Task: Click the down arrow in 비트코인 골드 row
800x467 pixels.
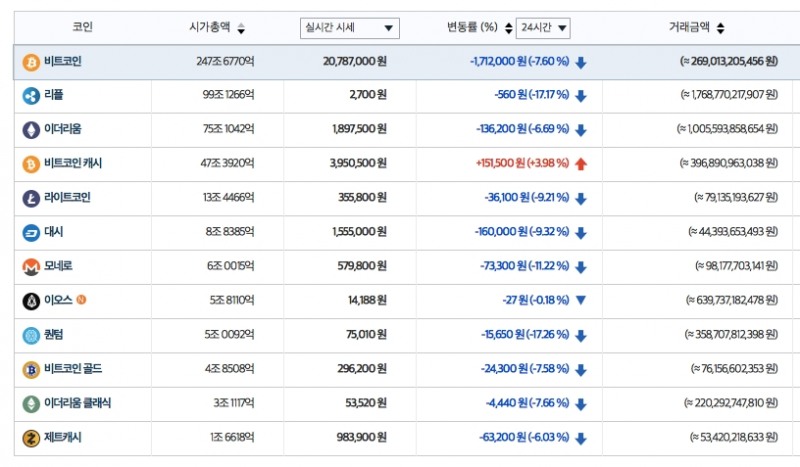Action: (581, 370)
